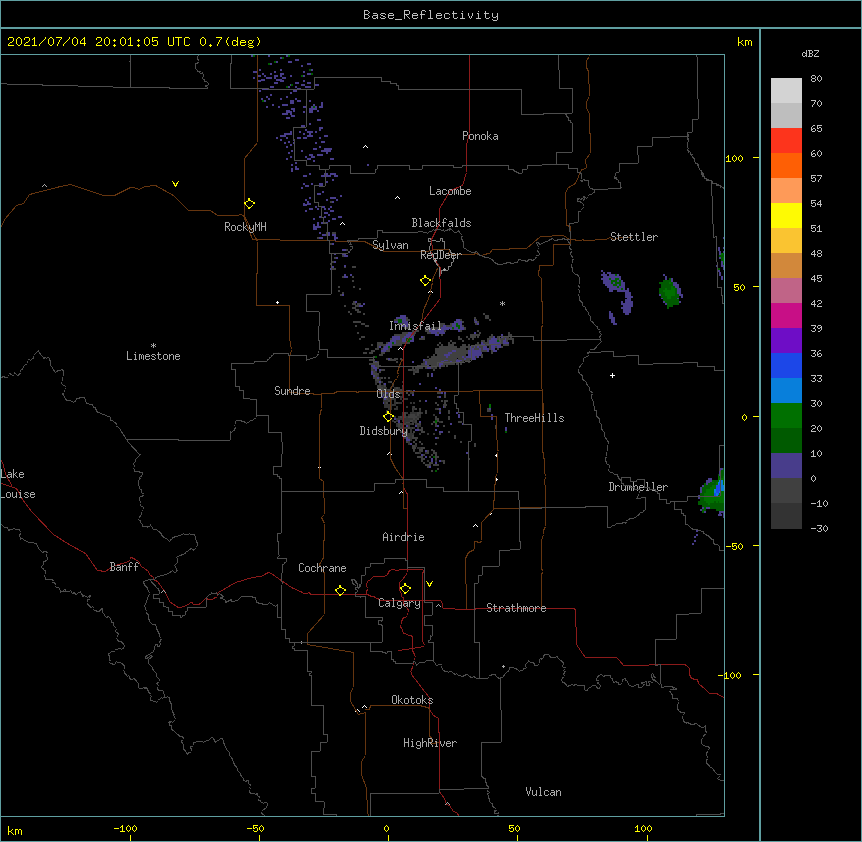Click the Louise label at the left edge
Screen dimensions: 862x842
[18, 494]
